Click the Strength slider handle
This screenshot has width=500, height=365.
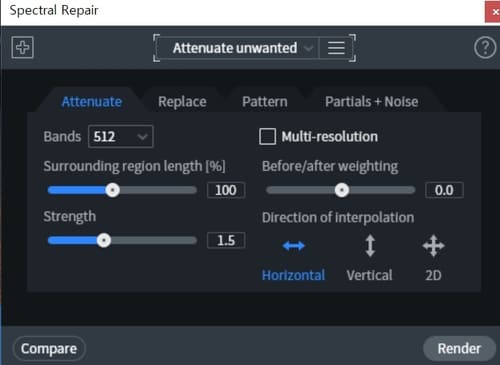(104, 240)
